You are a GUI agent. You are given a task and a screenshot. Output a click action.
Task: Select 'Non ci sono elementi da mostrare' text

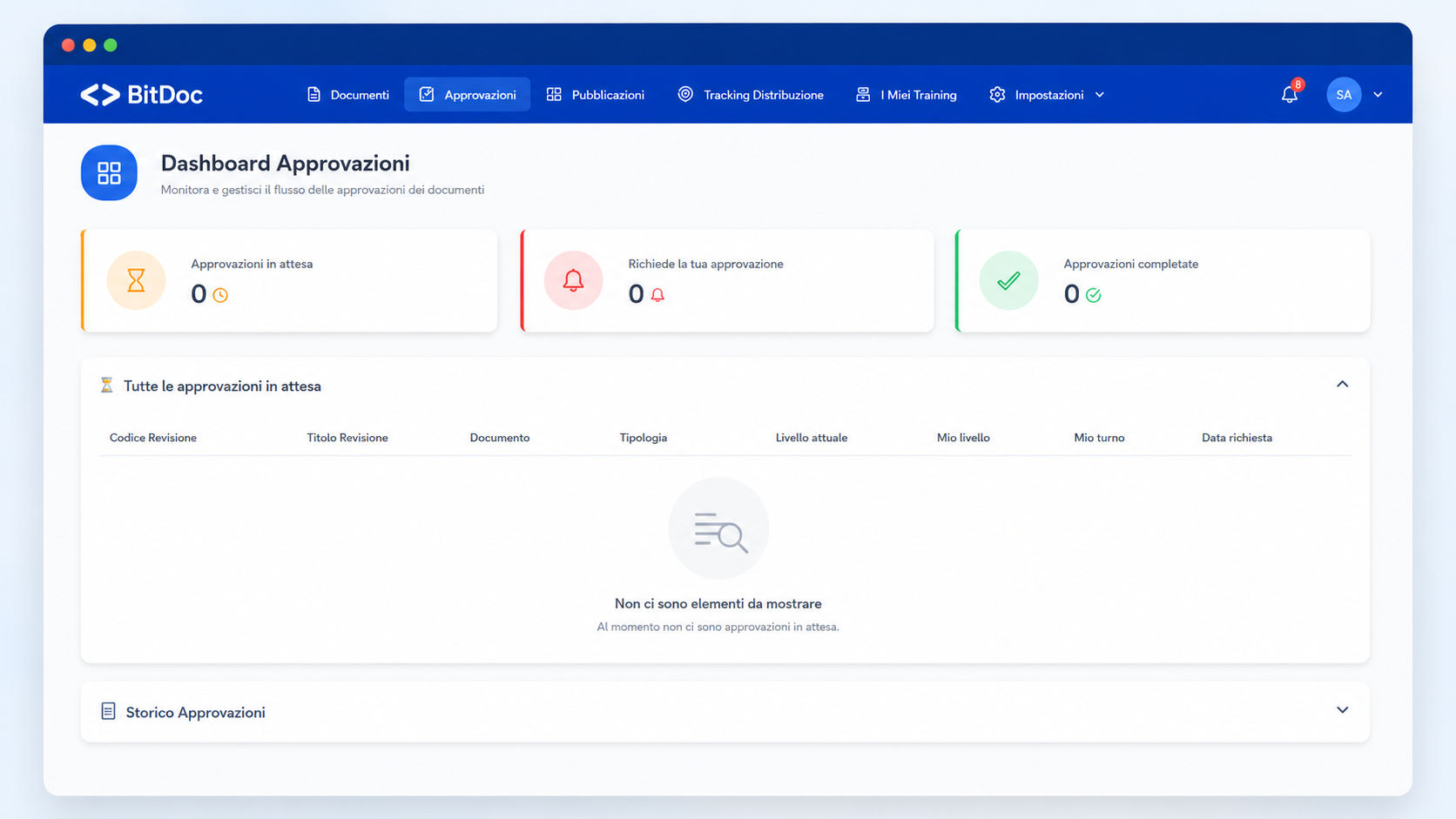(x=718, y=603)
